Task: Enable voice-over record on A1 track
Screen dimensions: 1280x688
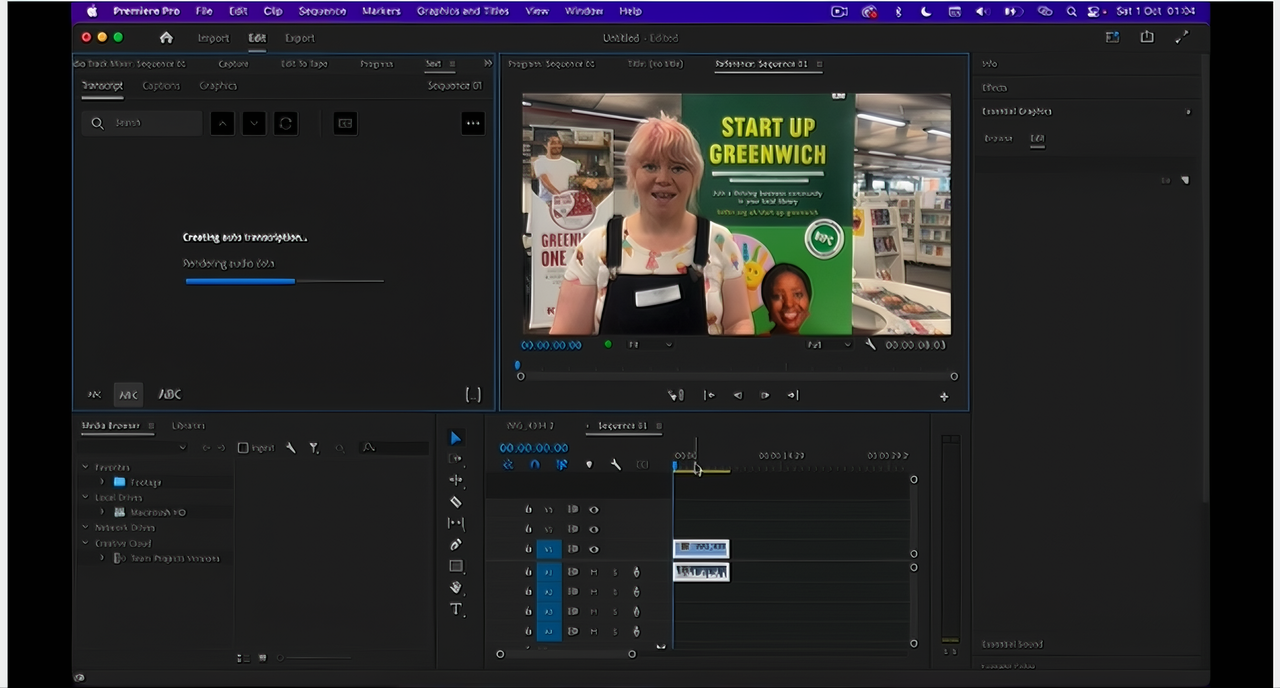Action: point(636,572)
